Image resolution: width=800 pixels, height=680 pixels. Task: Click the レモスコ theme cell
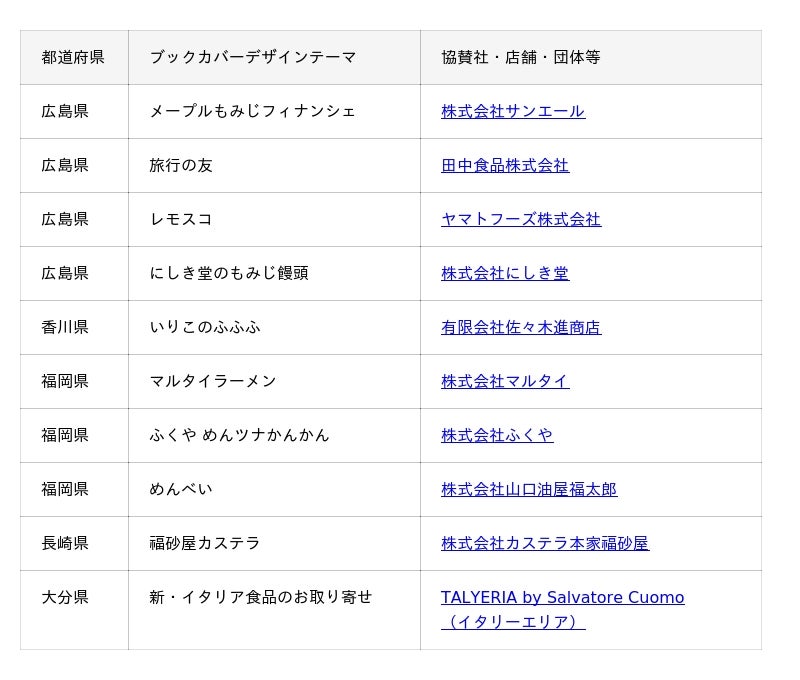pos(274,220)
